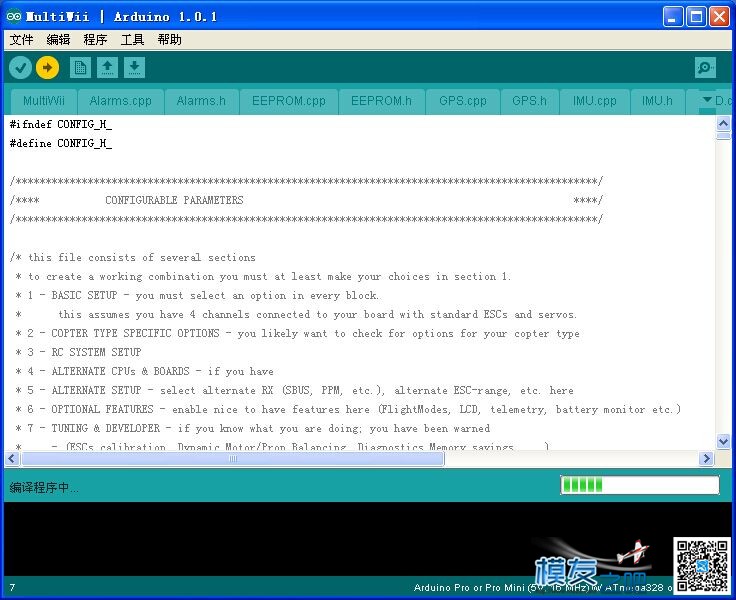The height and width of the screenshot is (600, 736).
Task: Switch to the EEPROM.cpp tab
Action: click(289, 101)
